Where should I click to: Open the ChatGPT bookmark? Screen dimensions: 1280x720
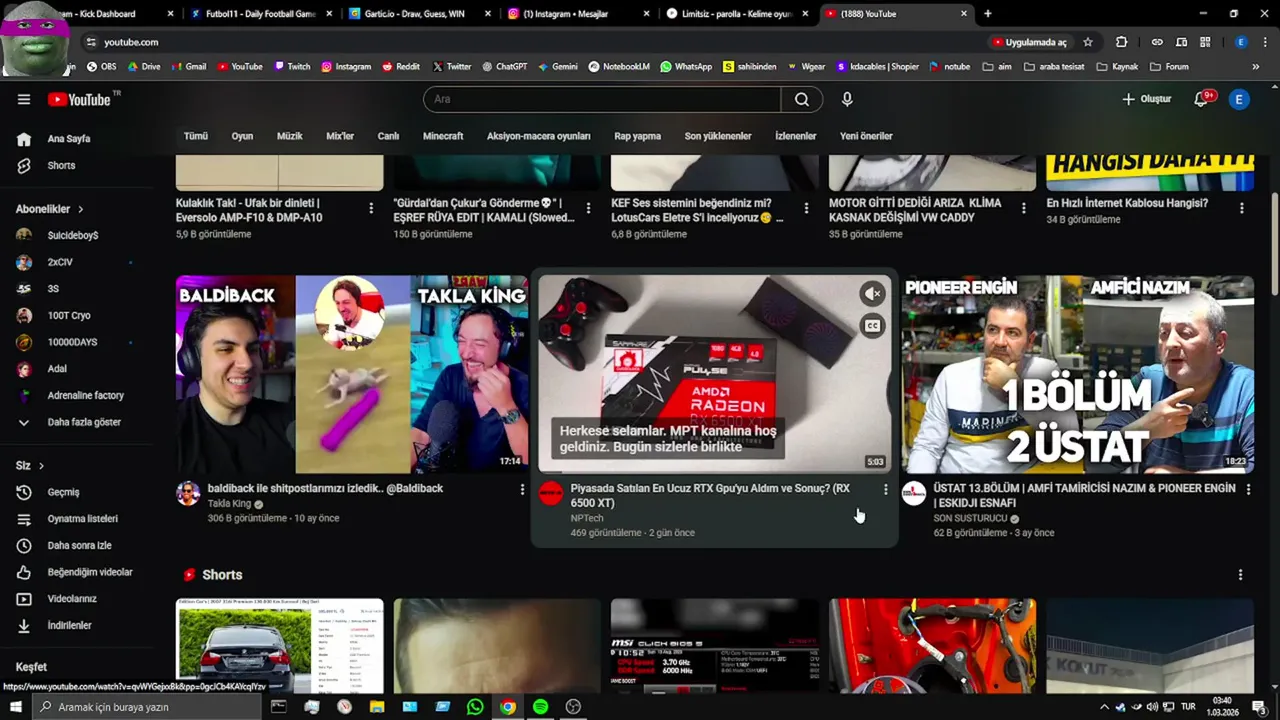(505, 67)
